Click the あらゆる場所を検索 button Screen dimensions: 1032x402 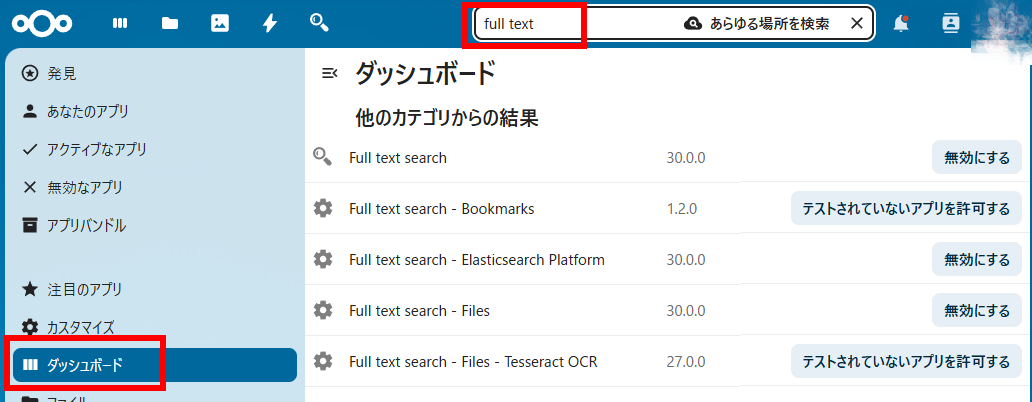pos(757,24)
